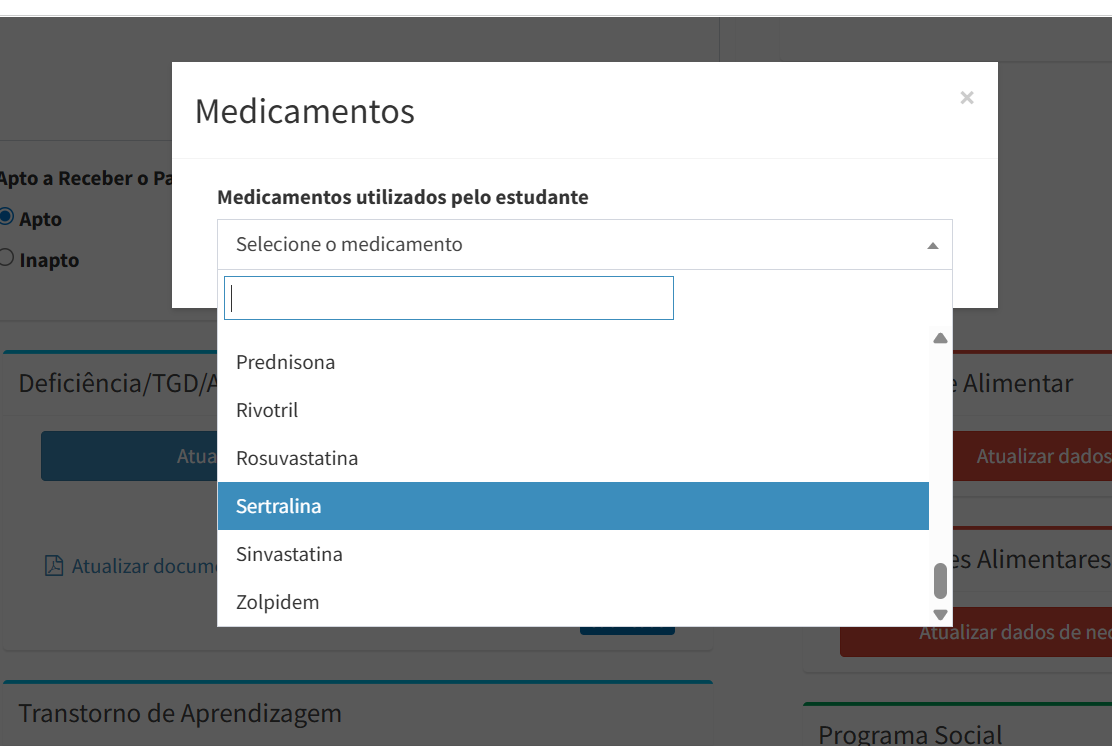Open the Atualizar documento link
This screenshot has width=1112, height=746.
(144, 566)
